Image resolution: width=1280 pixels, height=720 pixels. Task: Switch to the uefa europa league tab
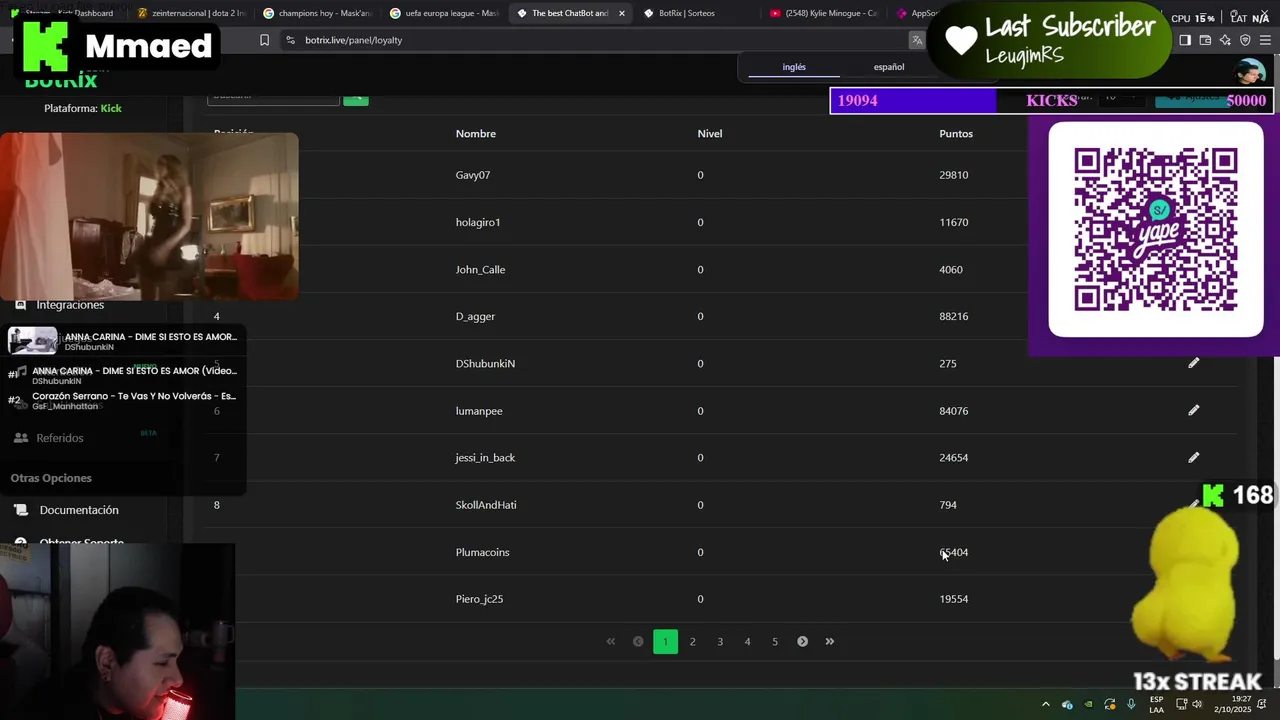pos(443,13)
